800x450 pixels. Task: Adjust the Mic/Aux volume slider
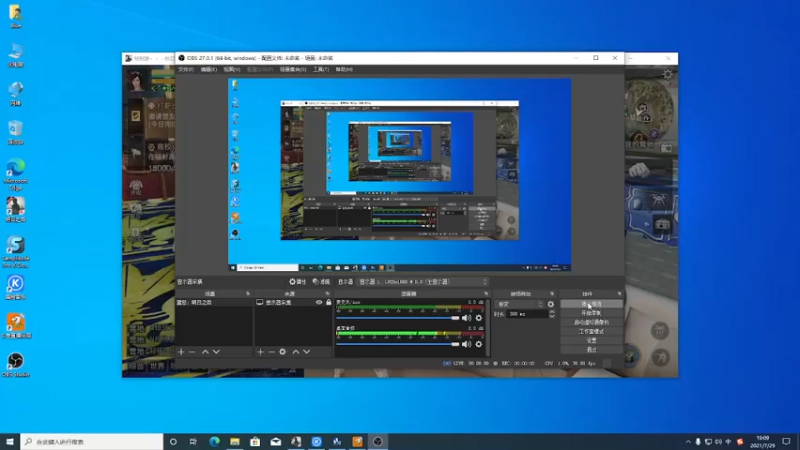(398, 318)
